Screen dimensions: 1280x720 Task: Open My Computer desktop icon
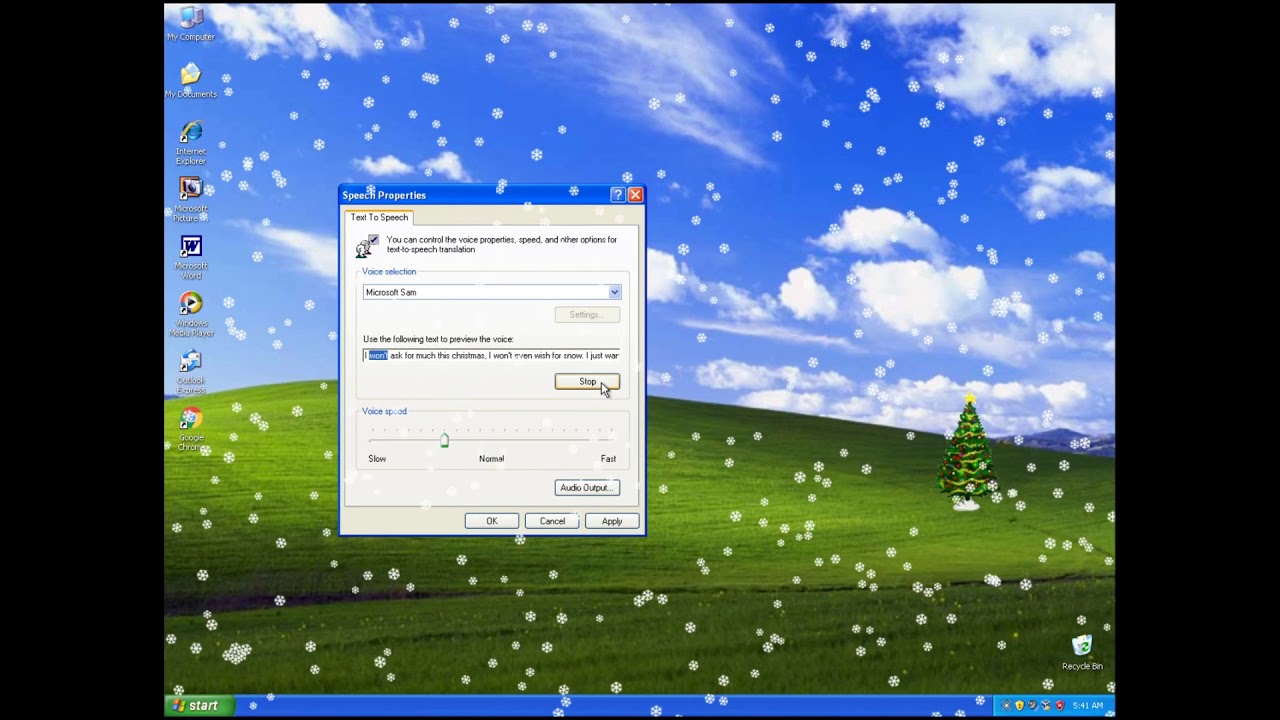[190, 24]
